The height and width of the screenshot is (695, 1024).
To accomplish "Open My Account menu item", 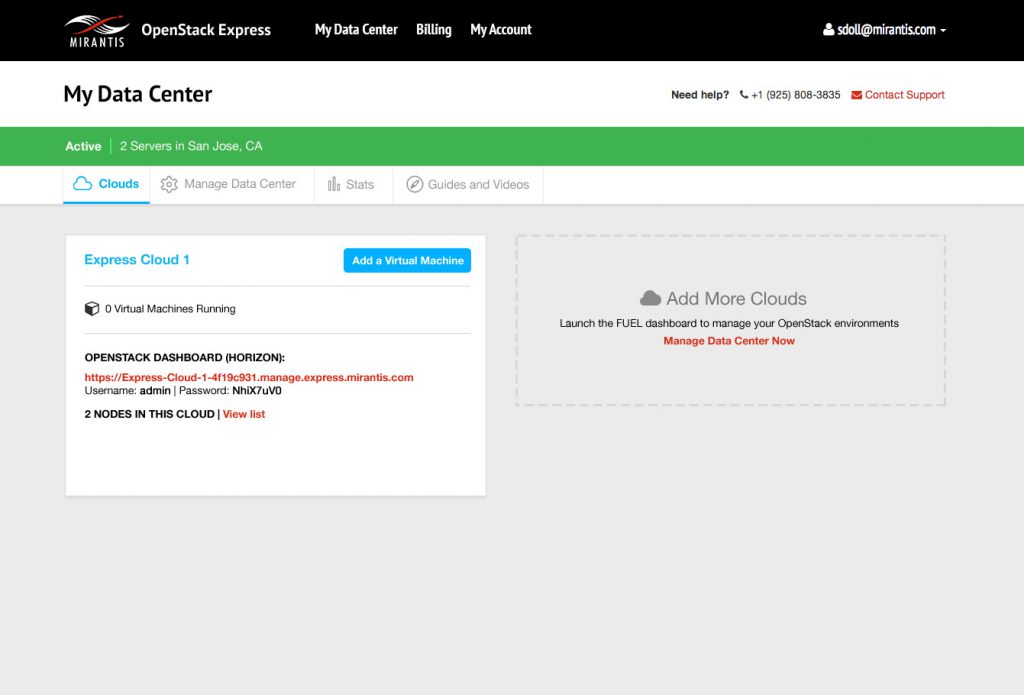I will pyautogui.click(x=501, y=29).
